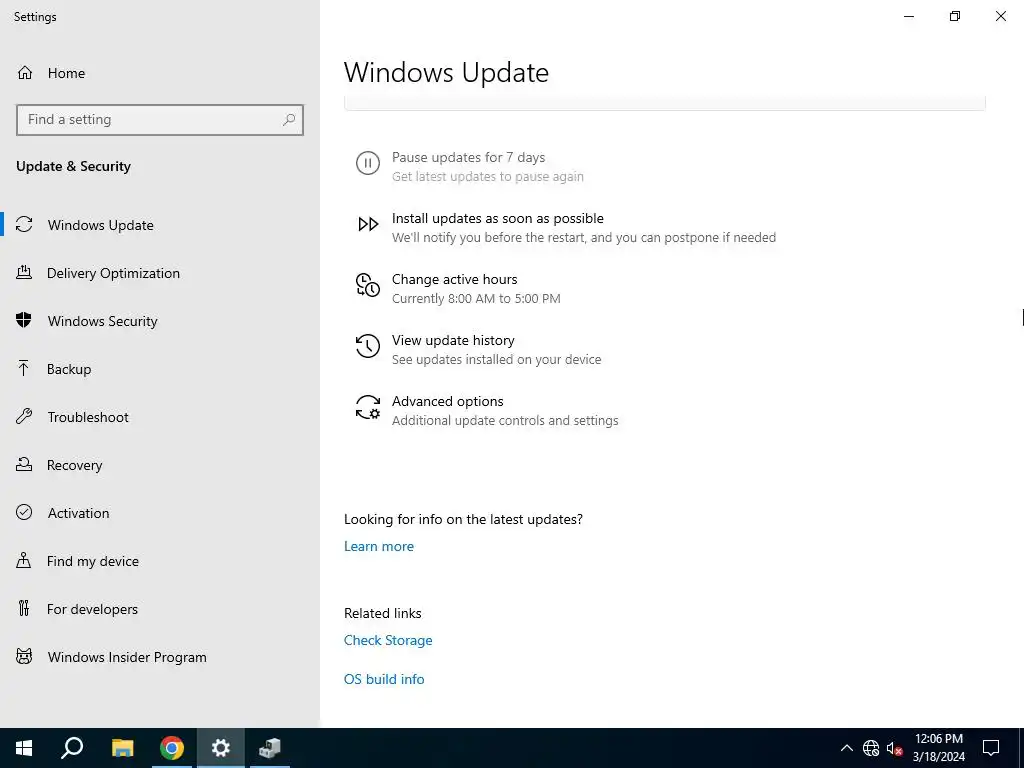Click the Windows Insider Program cat icon
1024x768 pixels.
pos(24,657)
